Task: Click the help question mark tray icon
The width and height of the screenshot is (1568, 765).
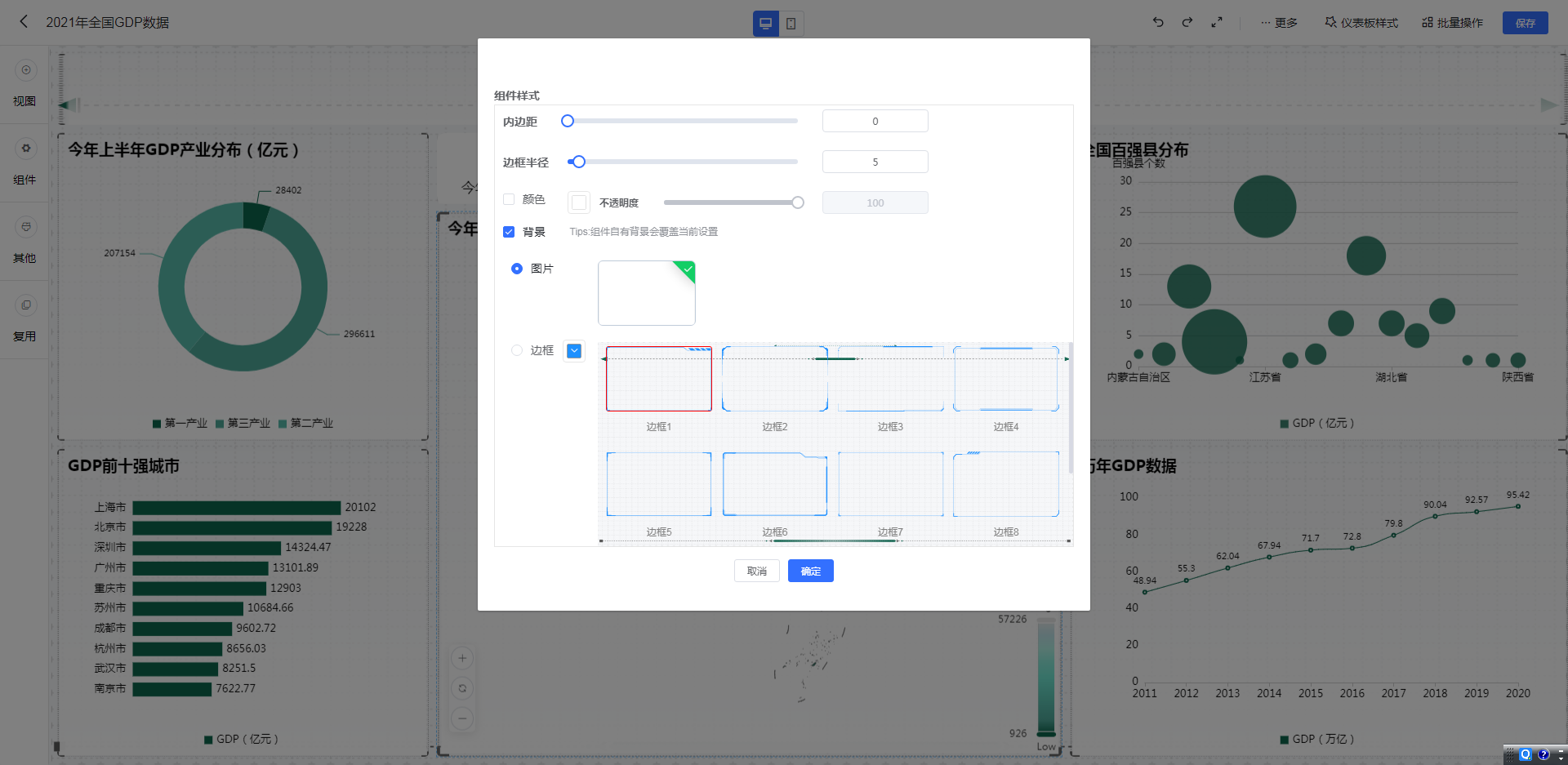Action: tap(1543, 754)
